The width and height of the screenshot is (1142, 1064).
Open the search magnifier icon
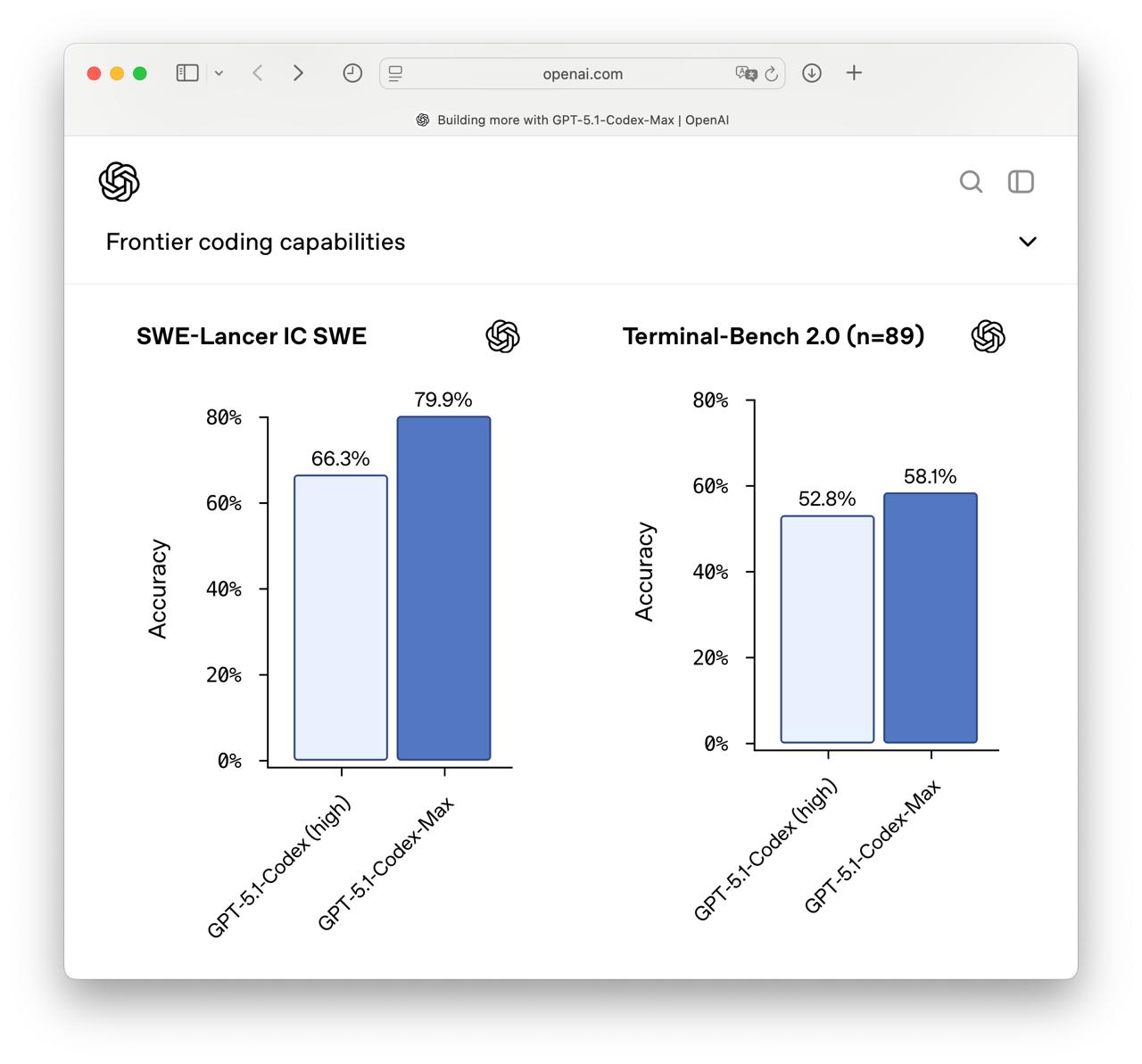(971, 182)
